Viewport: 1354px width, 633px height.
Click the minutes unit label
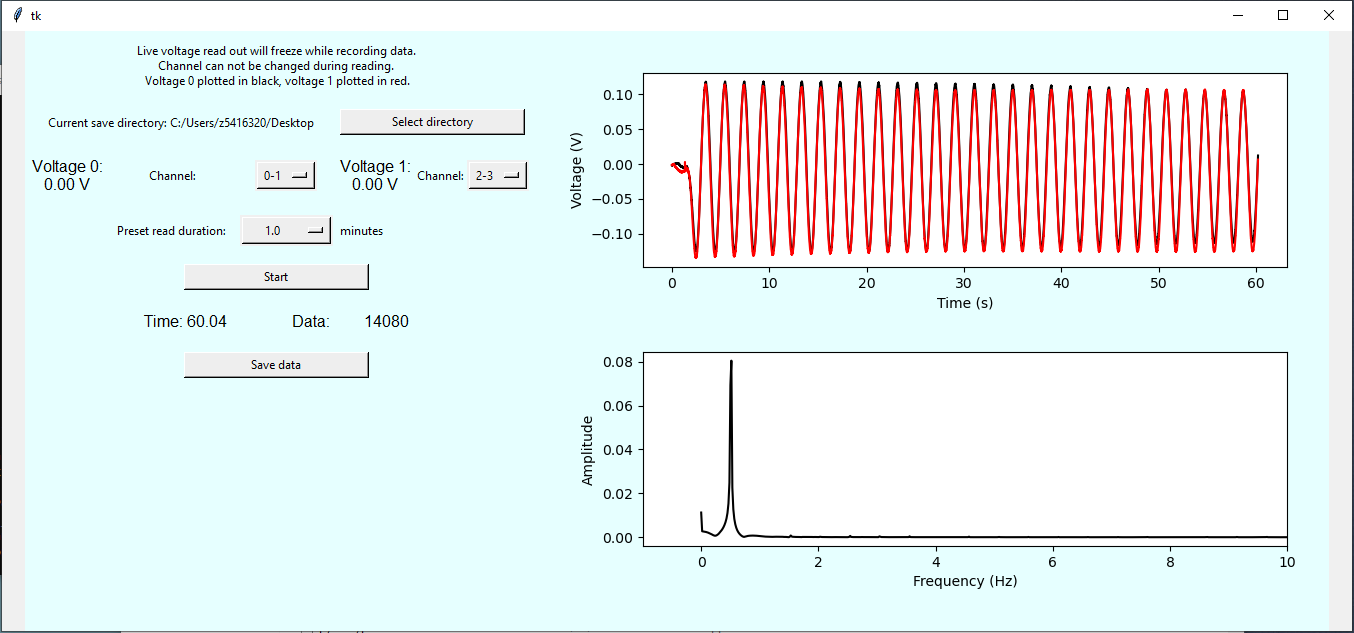pyautogui.click(x=361, y=231)
